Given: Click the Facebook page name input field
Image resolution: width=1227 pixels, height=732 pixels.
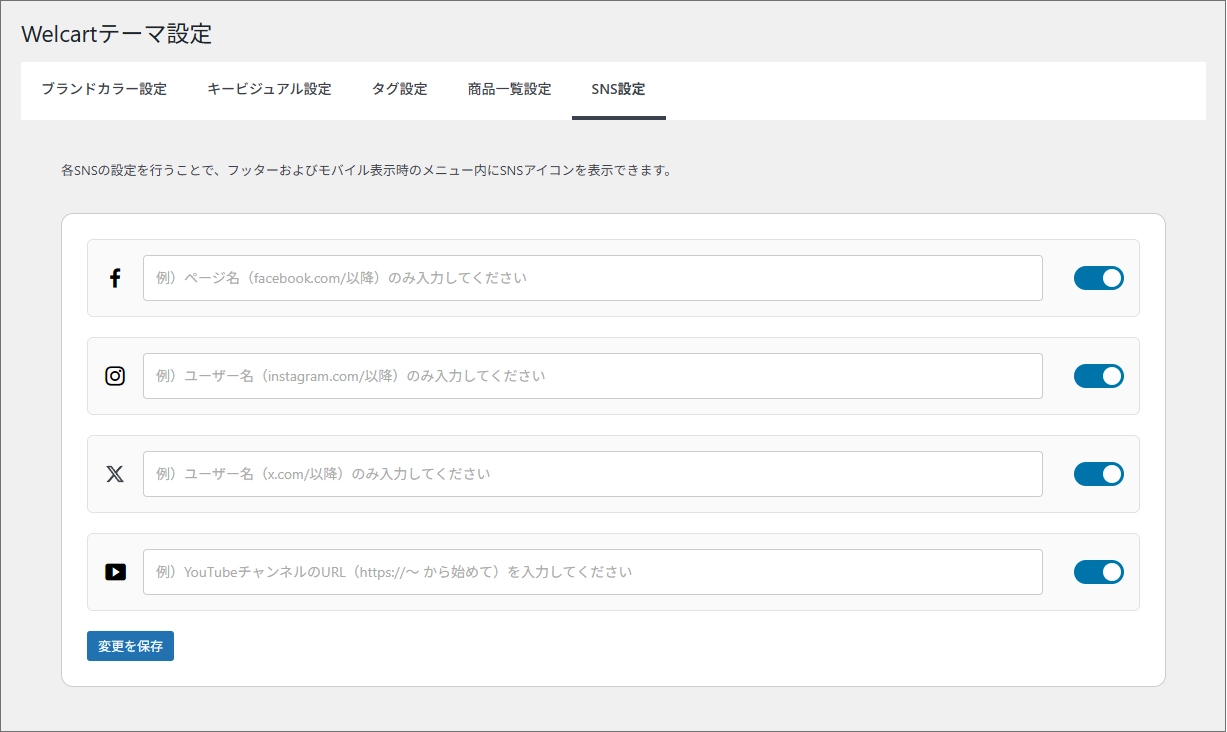Looking at the screenshot, I should coord(592,278).
